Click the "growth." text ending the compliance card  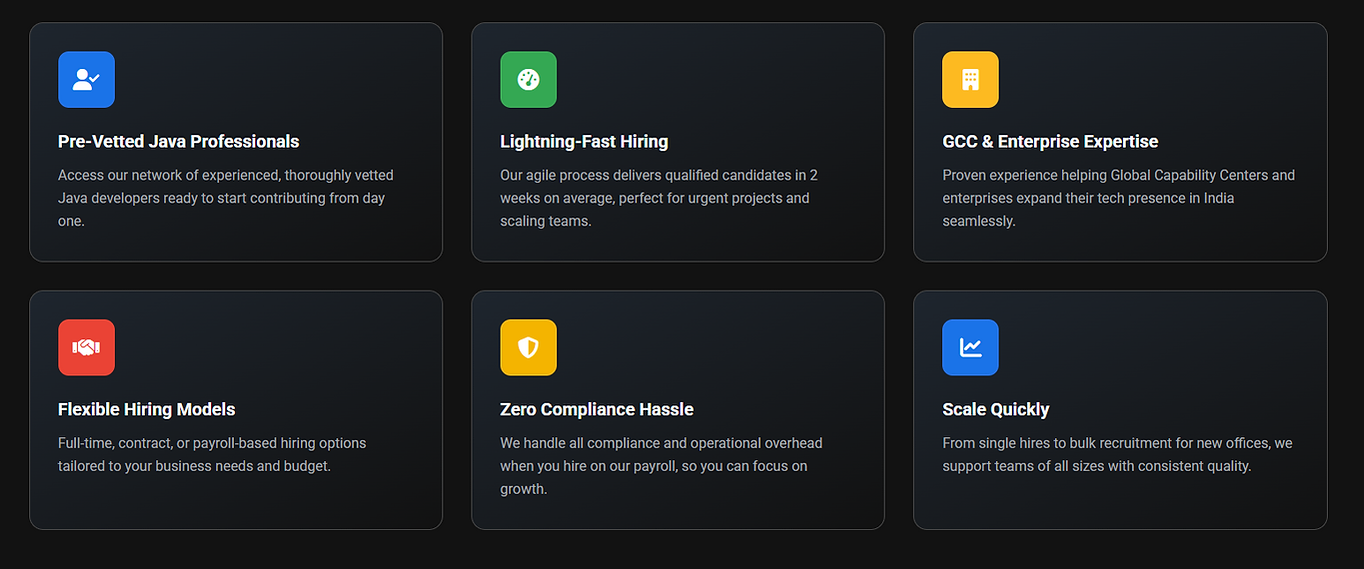[x=524, y=489]
